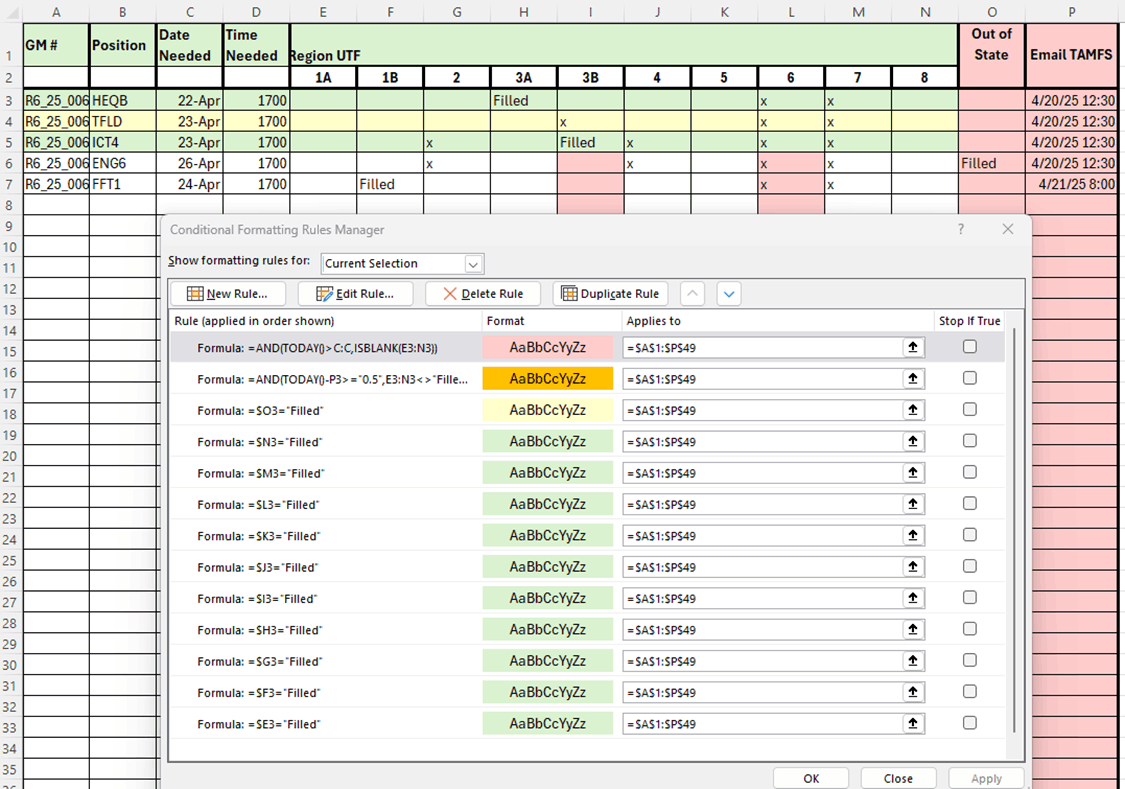Check Stop If True for ISBLANK rule
Image resolution: width=1125 pixels, height=789 pixels.
click(x=969, y=346)
